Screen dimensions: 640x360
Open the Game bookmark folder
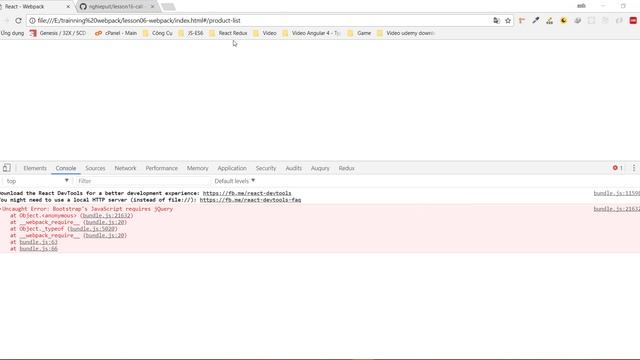359,33
